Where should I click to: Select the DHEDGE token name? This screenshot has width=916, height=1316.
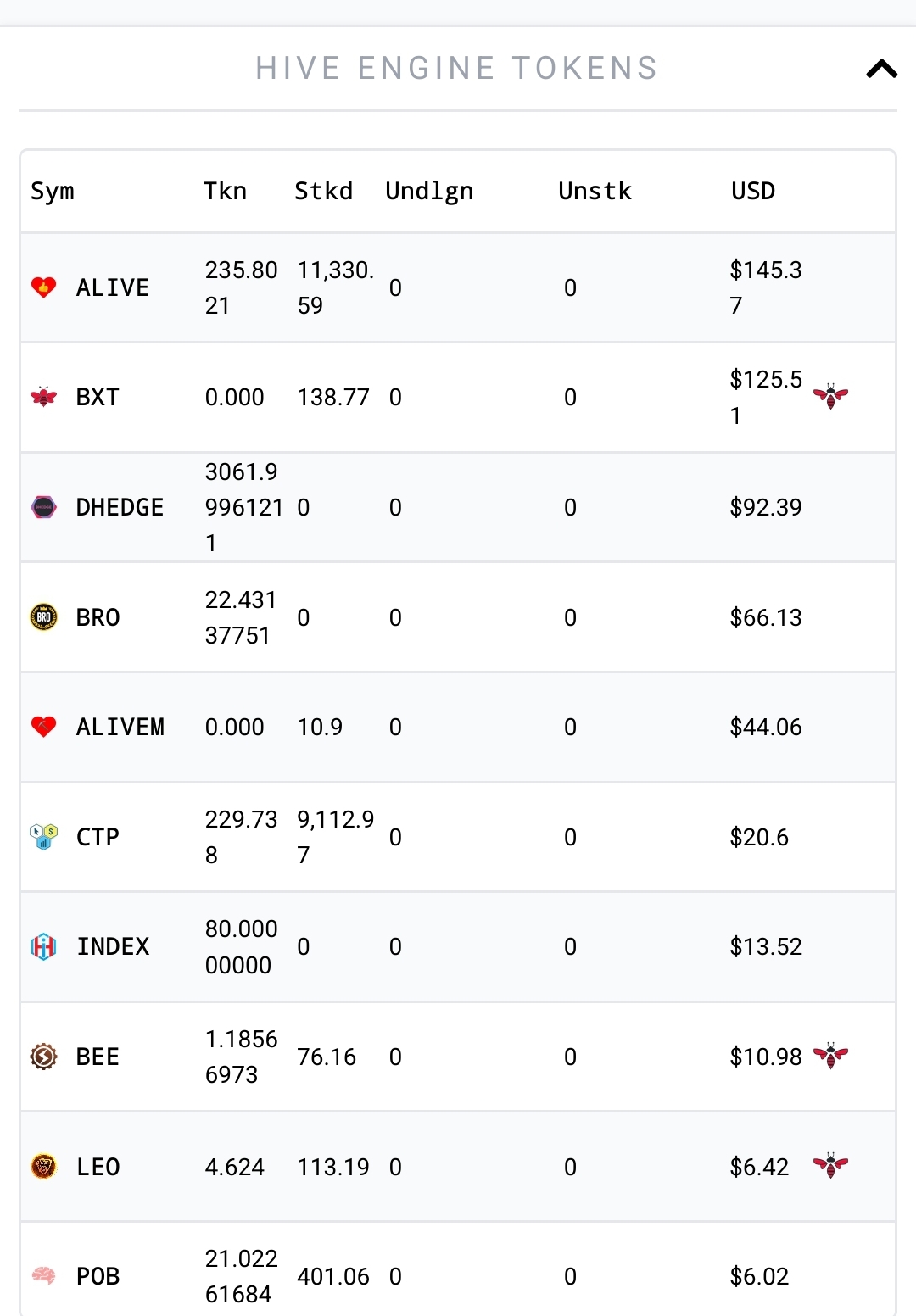[x=120, y=507]
